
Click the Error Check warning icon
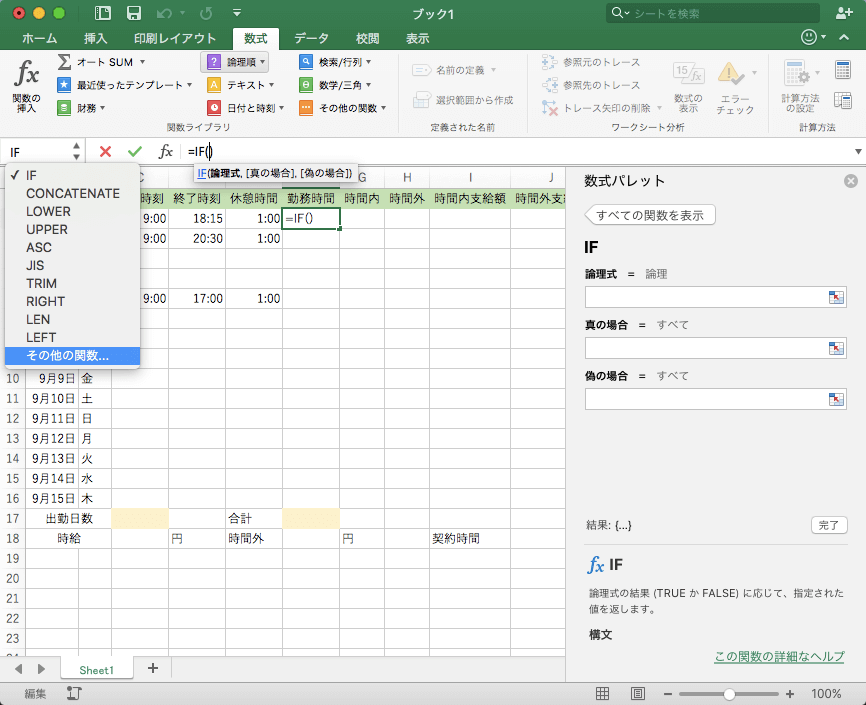[x=730, y=73]
